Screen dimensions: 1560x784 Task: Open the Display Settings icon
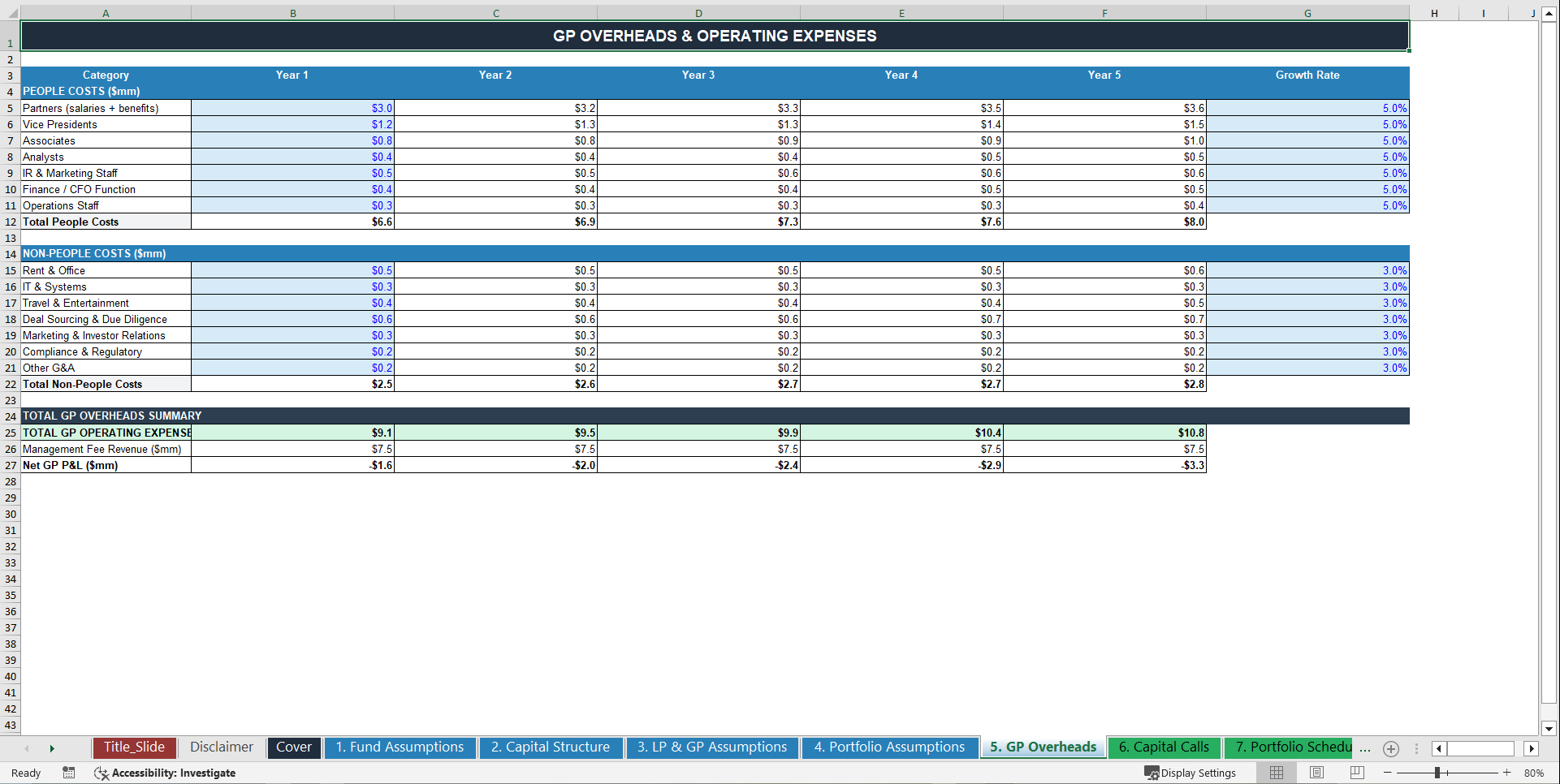1191,773
